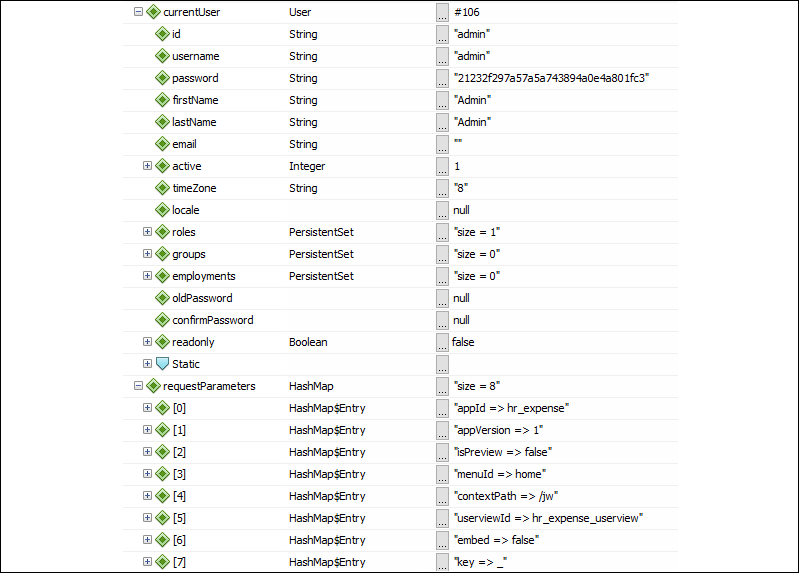The image size is (799, 573).
Task: Expand the Static members node
Action: (x=147, y=363)
